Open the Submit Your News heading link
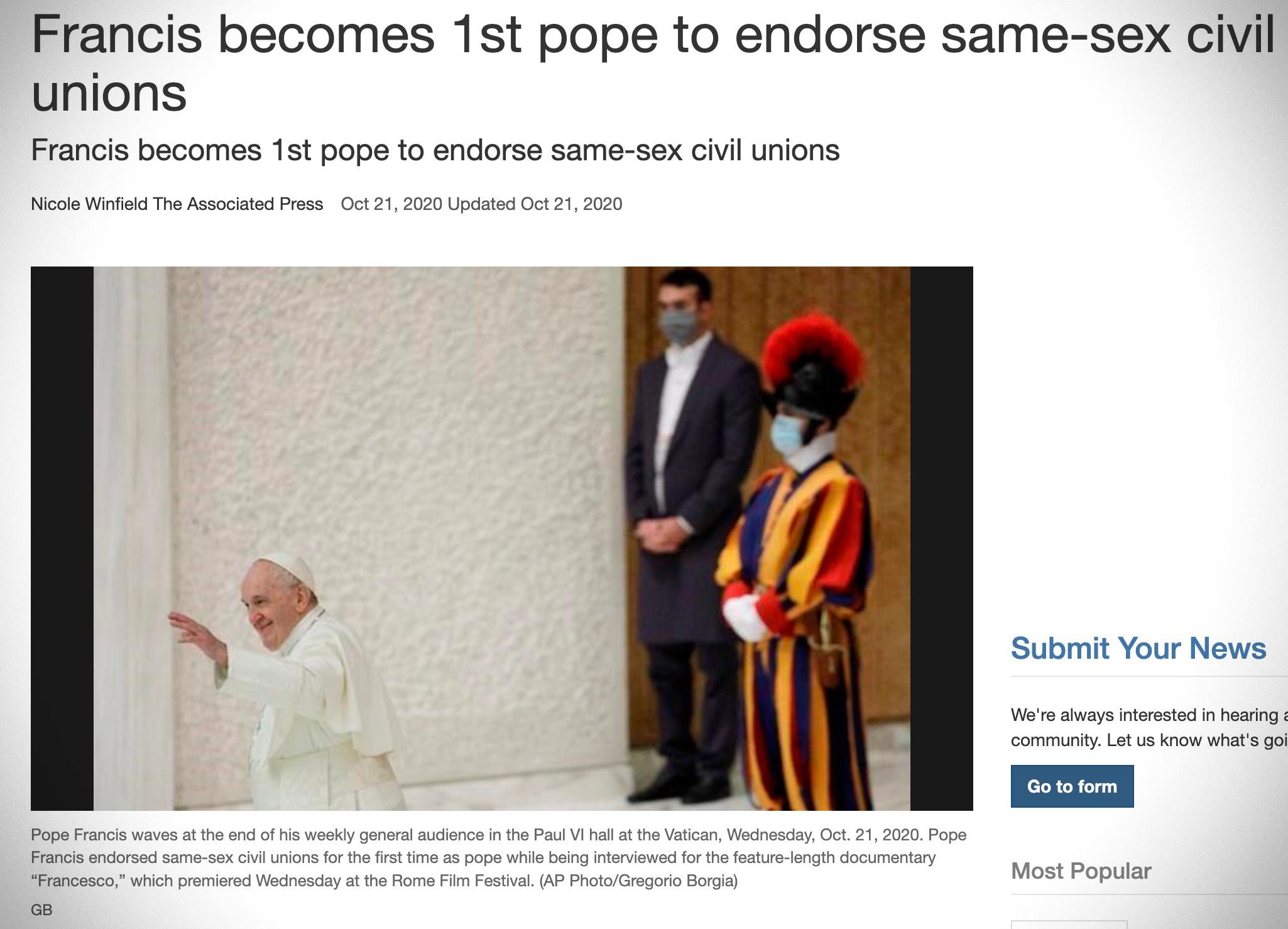 coord(1138,648)
